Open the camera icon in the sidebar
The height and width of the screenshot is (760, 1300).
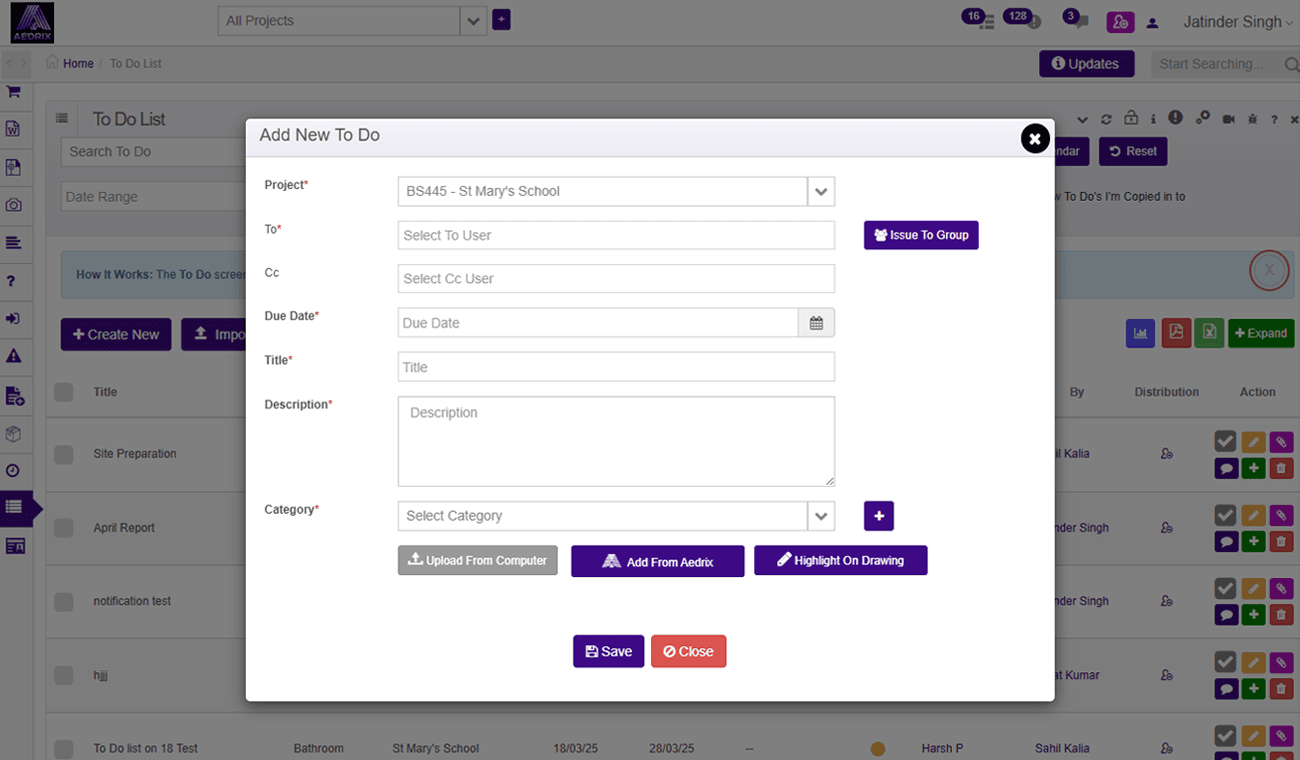pos(14,205)
